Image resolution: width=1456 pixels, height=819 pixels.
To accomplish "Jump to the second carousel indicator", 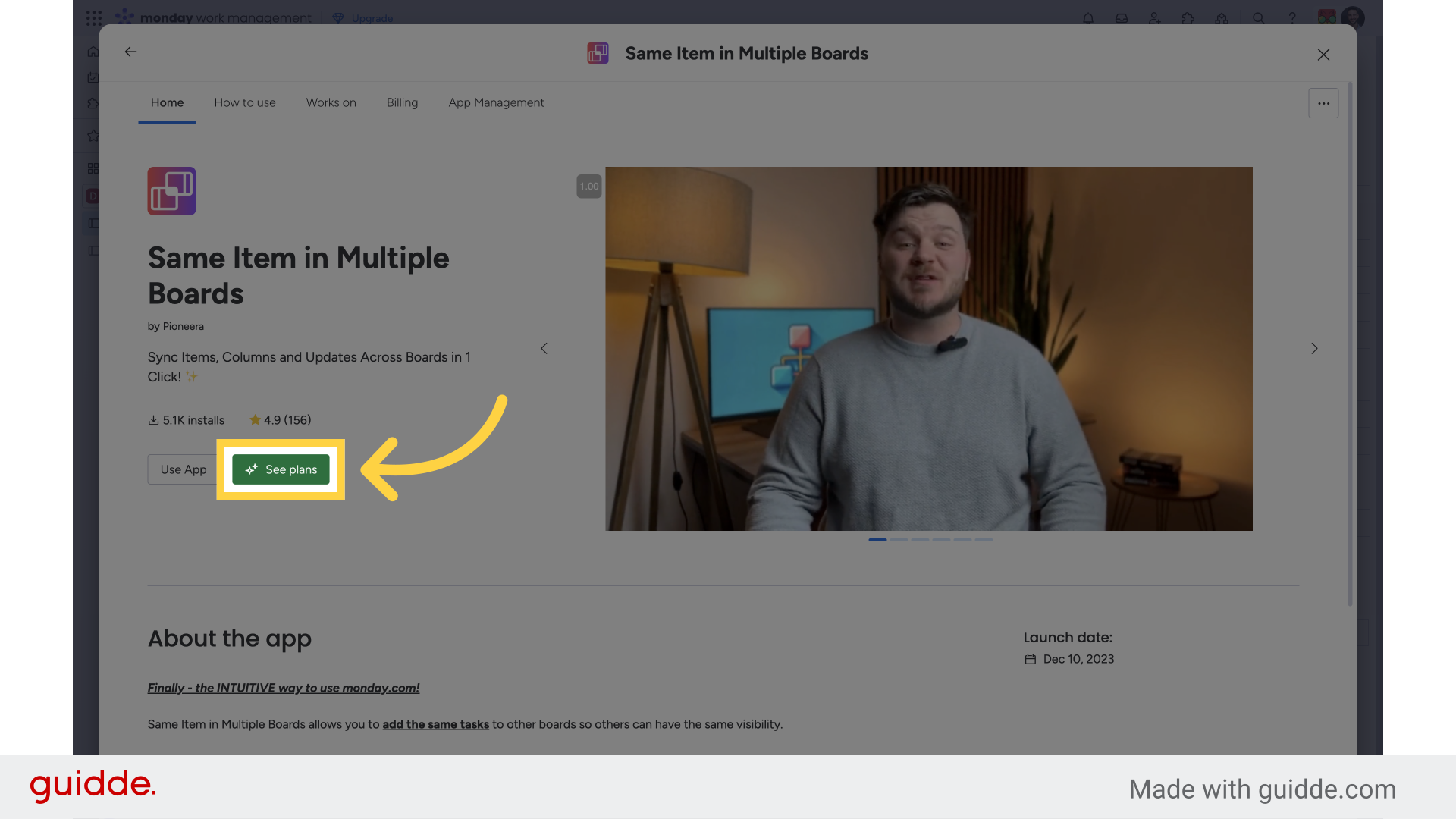I will click(x=899, y=540).
